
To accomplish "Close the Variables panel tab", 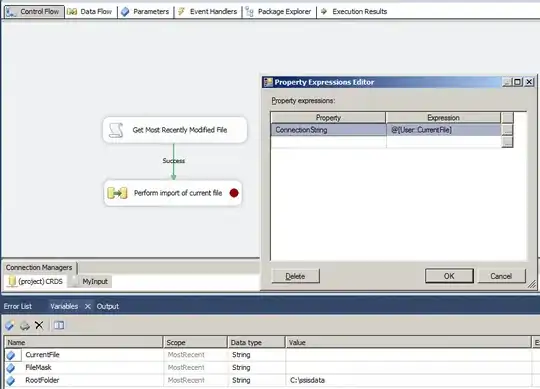I will point(88,306).
